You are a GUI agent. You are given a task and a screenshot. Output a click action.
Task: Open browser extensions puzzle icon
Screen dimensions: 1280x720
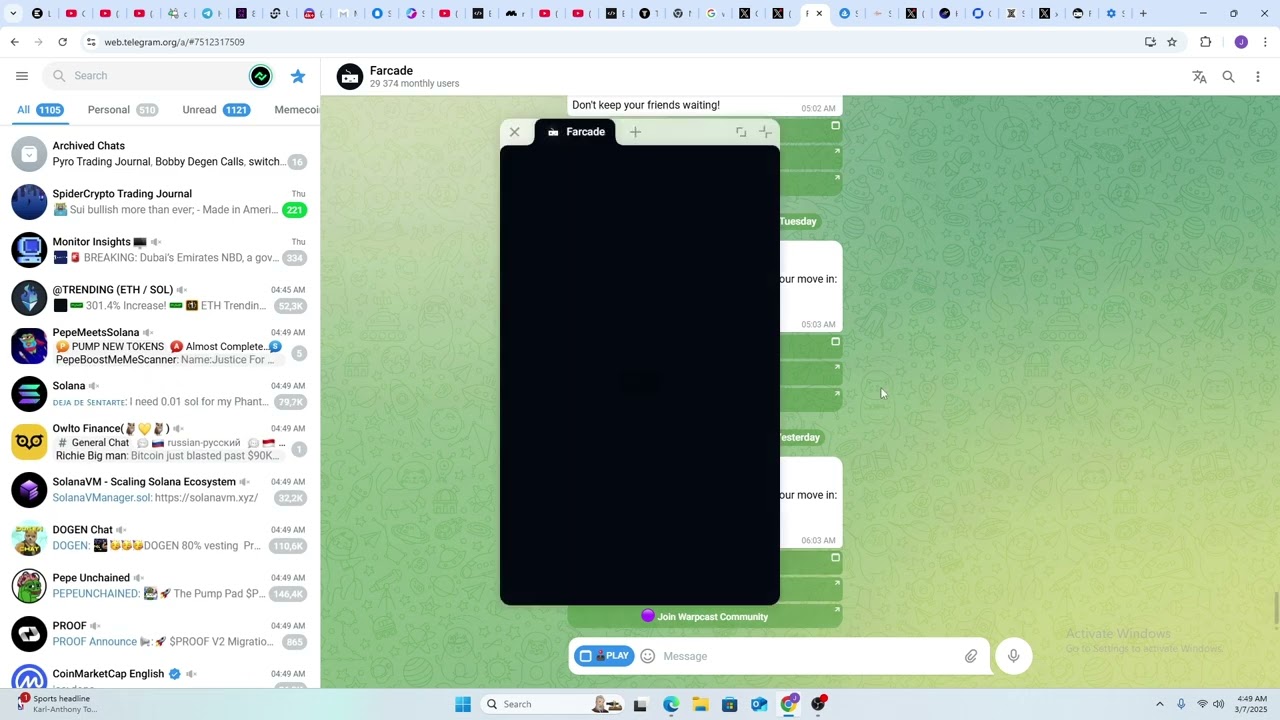coord(1205,42)
